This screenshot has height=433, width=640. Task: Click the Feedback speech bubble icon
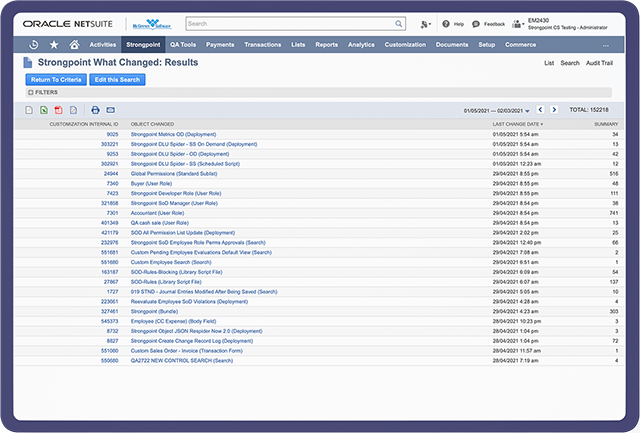[475, 23]
